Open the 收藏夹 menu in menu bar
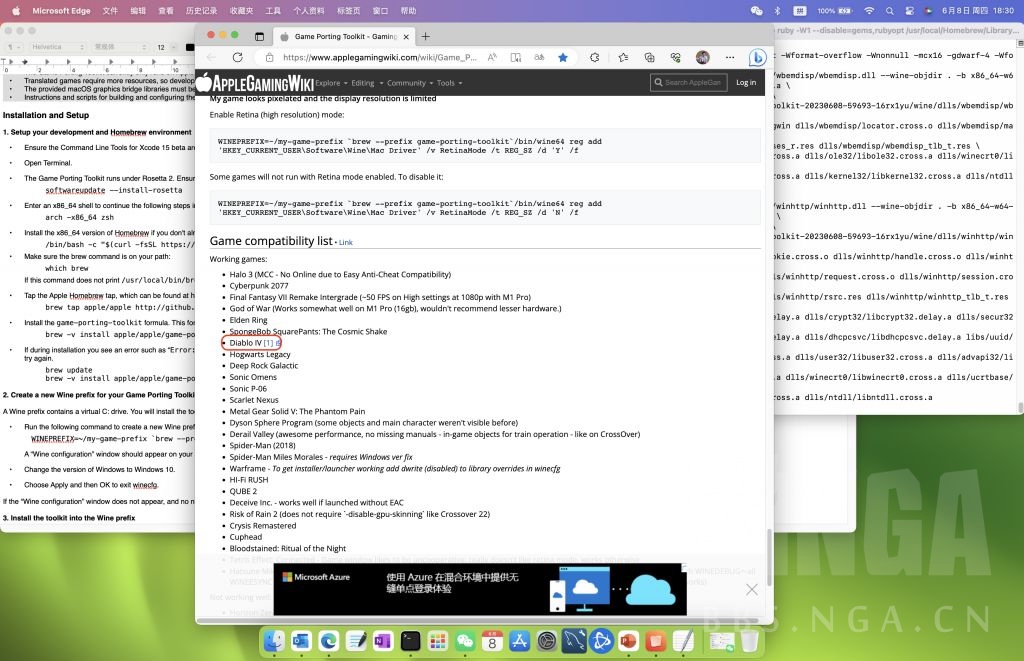The width and height of the screenshot is (1024, 661). (241, 10)
